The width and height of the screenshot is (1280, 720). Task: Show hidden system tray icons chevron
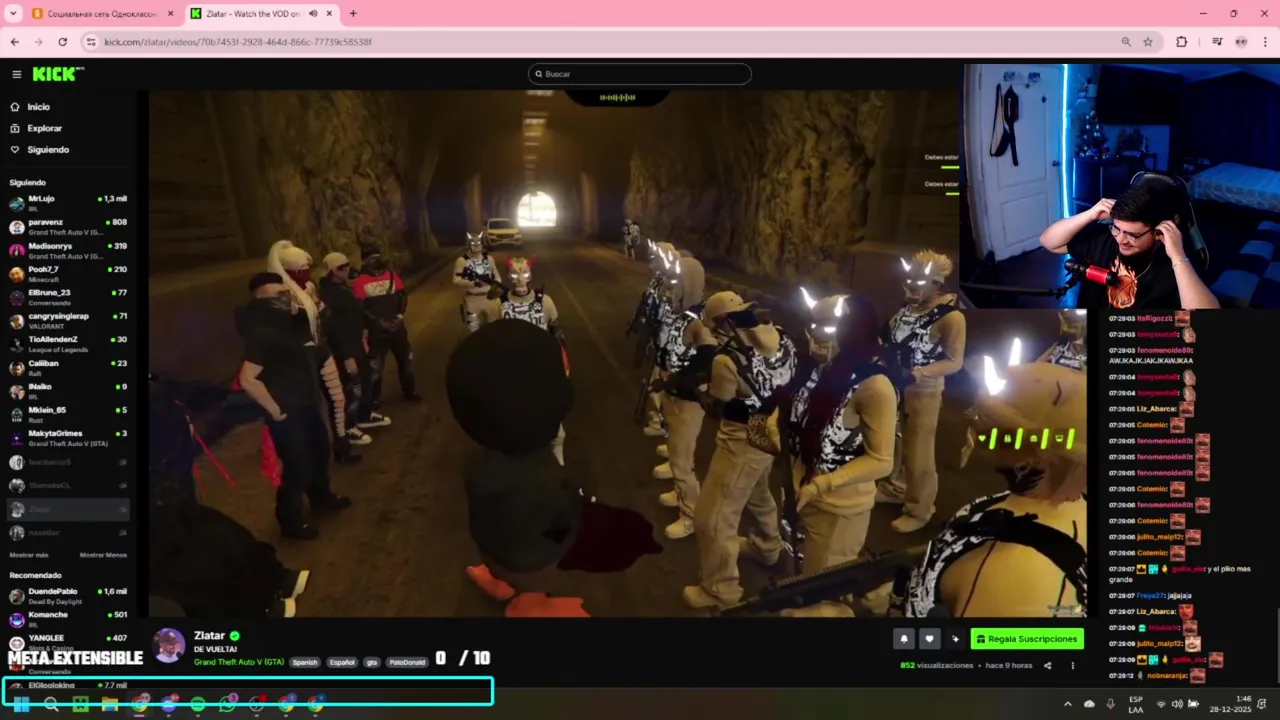(x=1067, y=704)
